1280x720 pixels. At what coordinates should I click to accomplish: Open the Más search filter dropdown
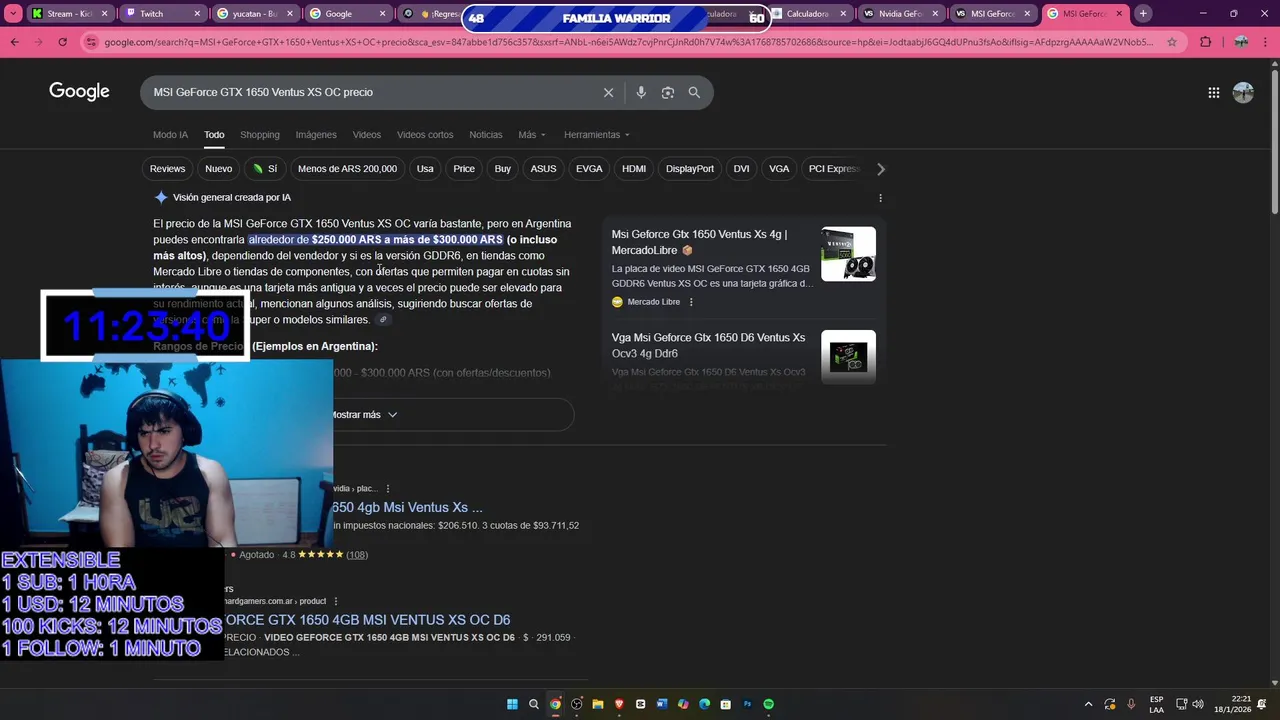(x=532, y=135)
